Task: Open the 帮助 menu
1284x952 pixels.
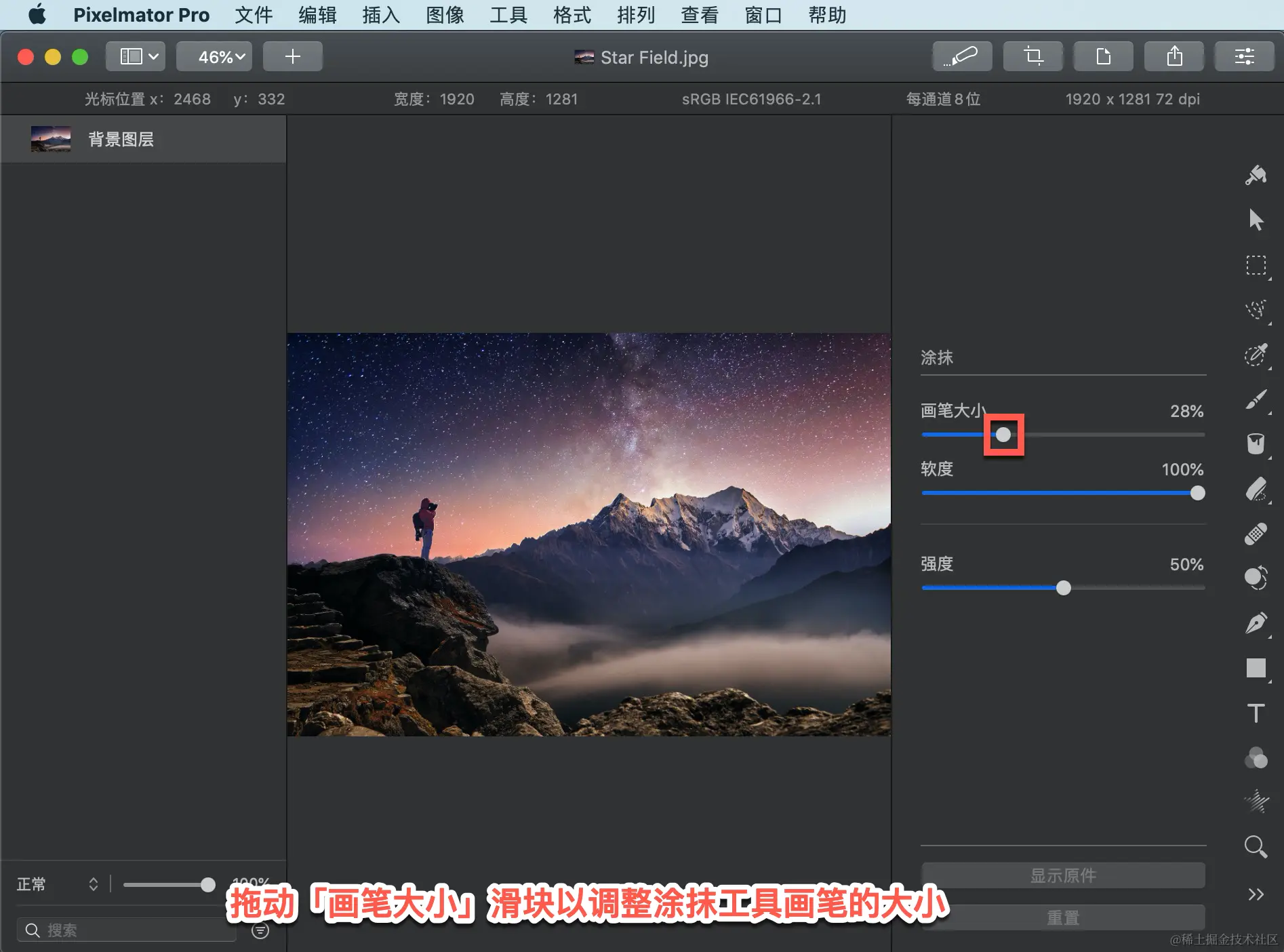Action: pyautogui.click(x=827, y=15)
